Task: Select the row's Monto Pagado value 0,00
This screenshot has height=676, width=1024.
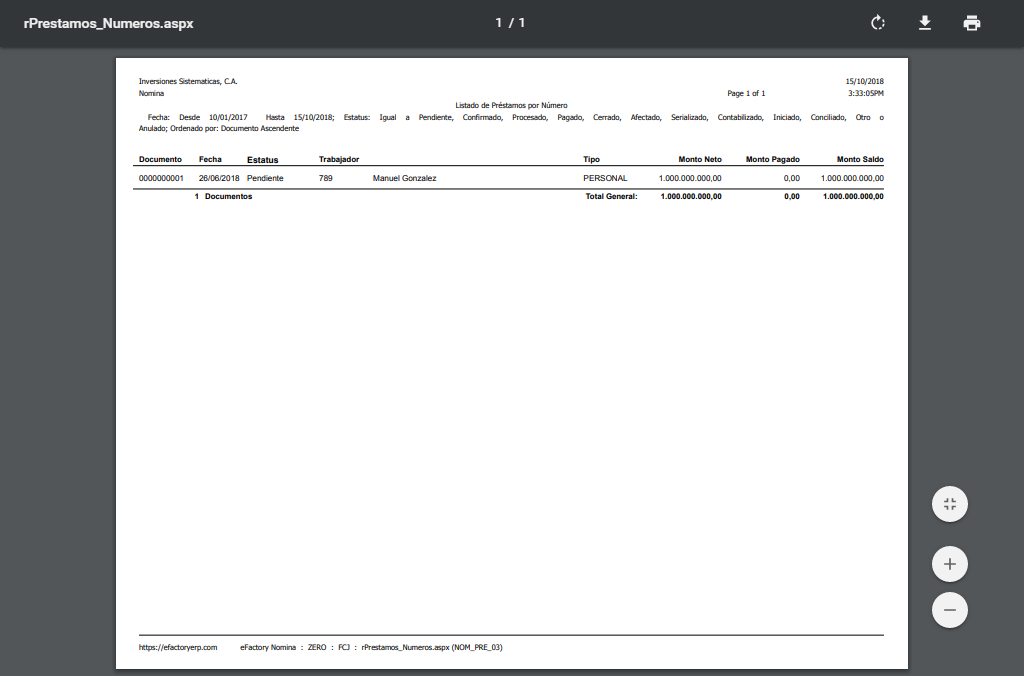Action: click(792, 178)
